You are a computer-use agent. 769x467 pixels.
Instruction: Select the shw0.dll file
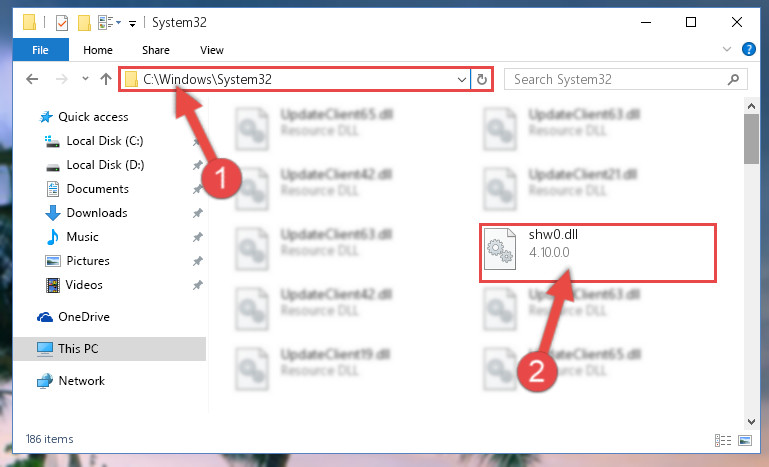pos(598,253)
